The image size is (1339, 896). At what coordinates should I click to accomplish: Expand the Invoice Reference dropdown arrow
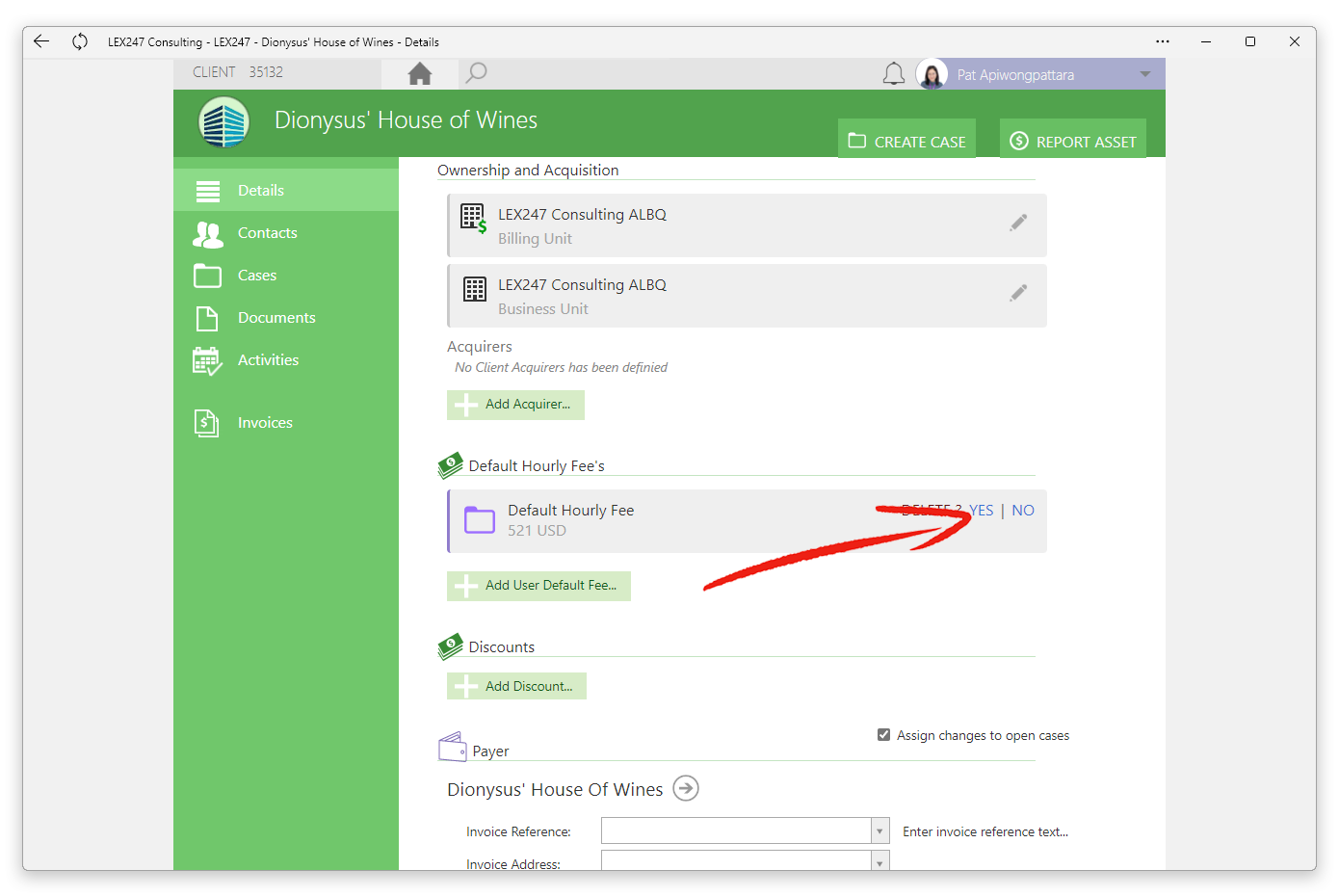880,830
